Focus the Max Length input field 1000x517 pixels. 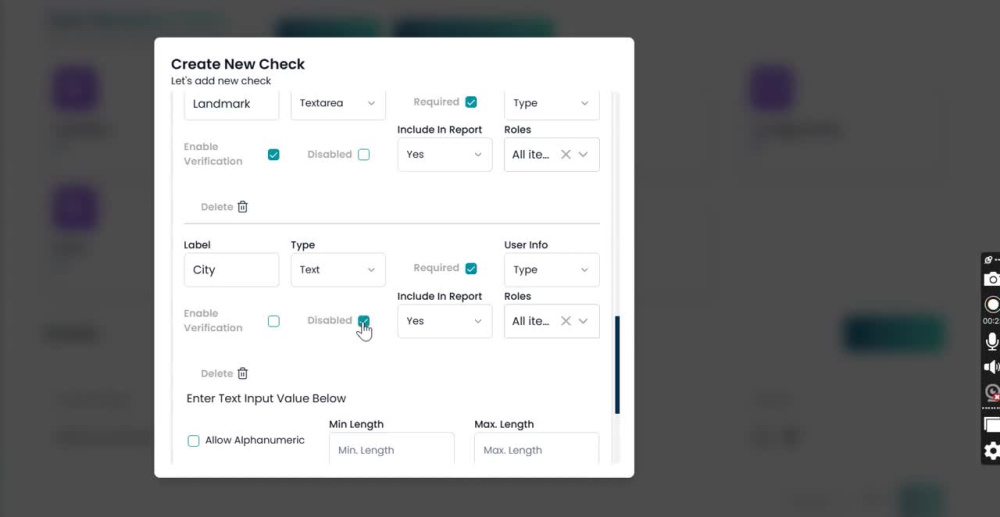[537, 449]
